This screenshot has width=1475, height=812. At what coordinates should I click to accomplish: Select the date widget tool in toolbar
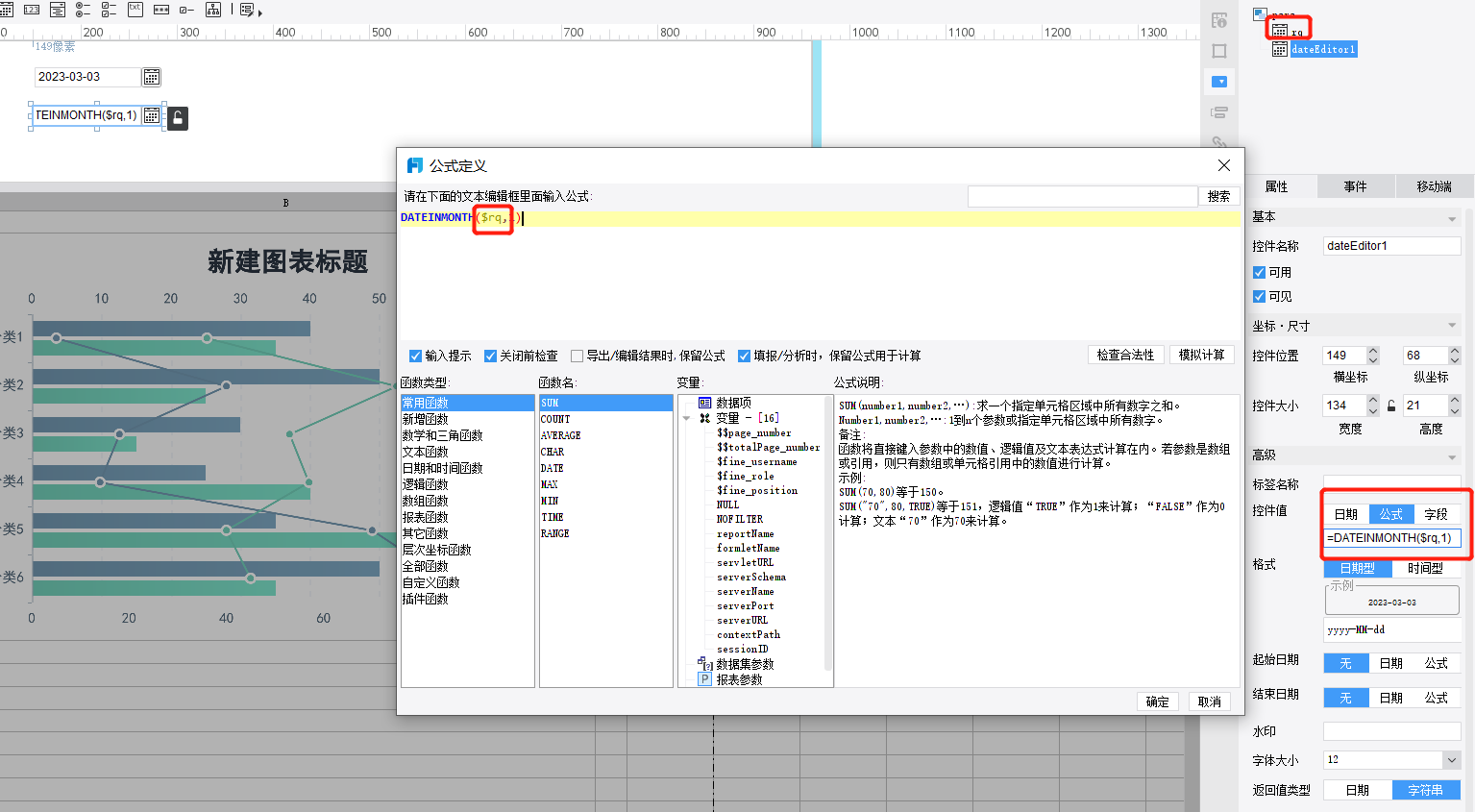point(6,10)
